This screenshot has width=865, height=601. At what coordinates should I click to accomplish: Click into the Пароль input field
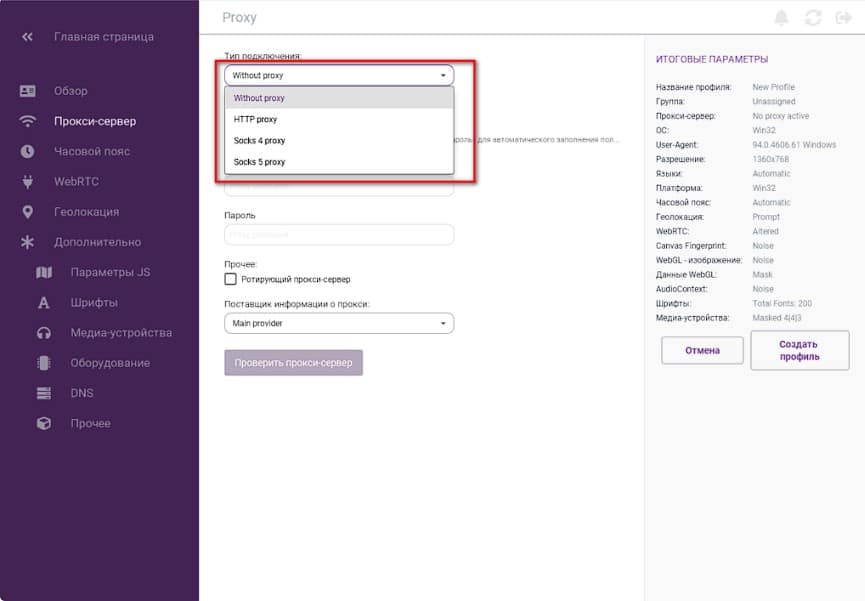click(x=338, y=235)
